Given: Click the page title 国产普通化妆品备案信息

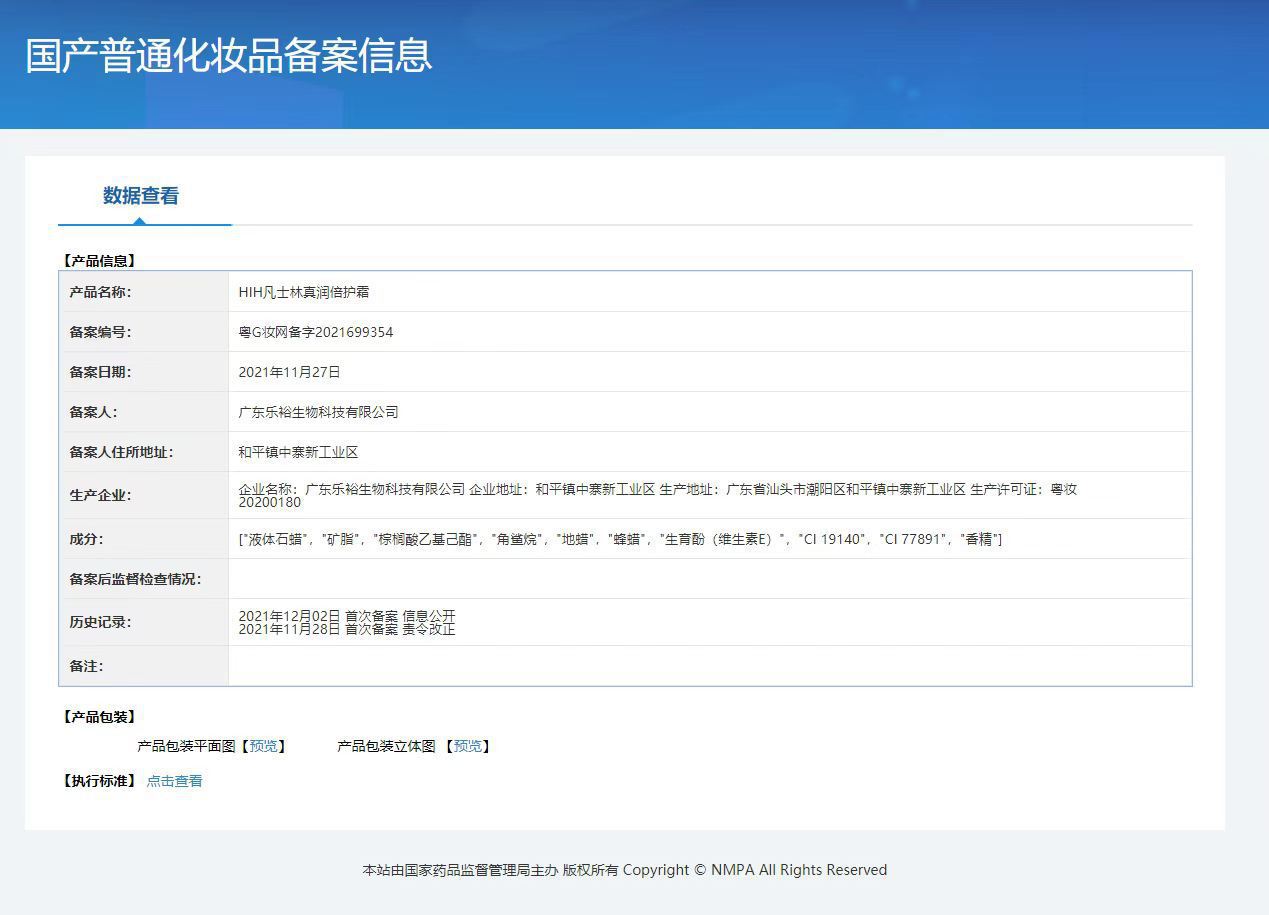Looking at the screenshot, I should [x=229, y=56].
